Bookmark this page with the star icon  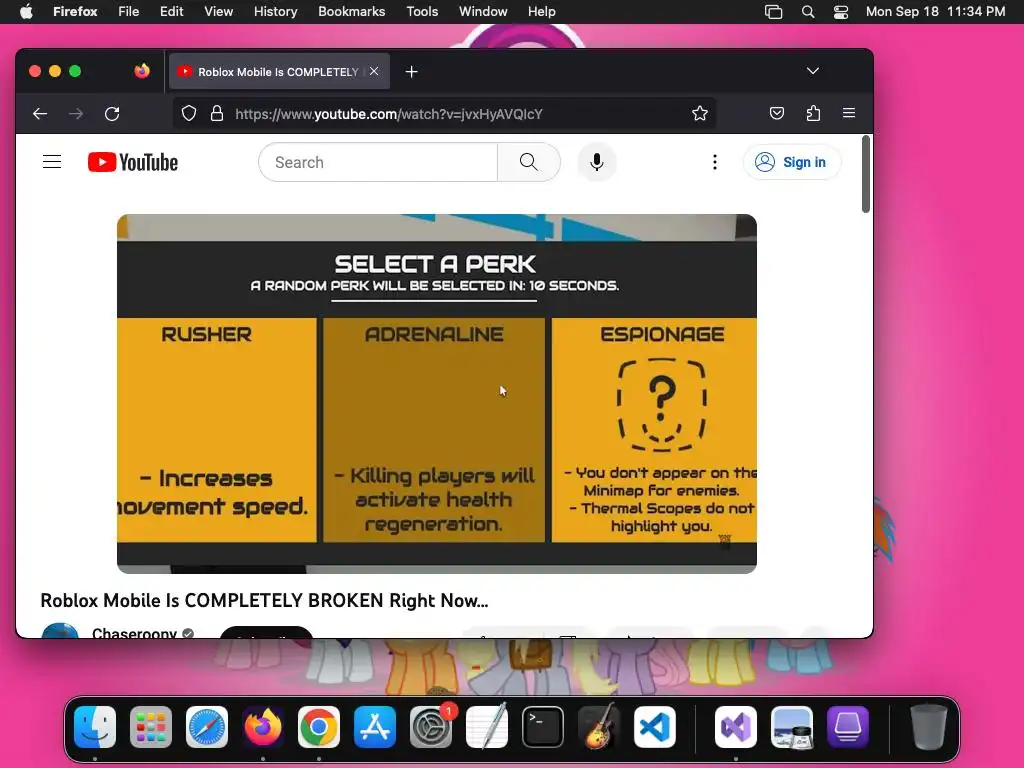pos(700,114)
